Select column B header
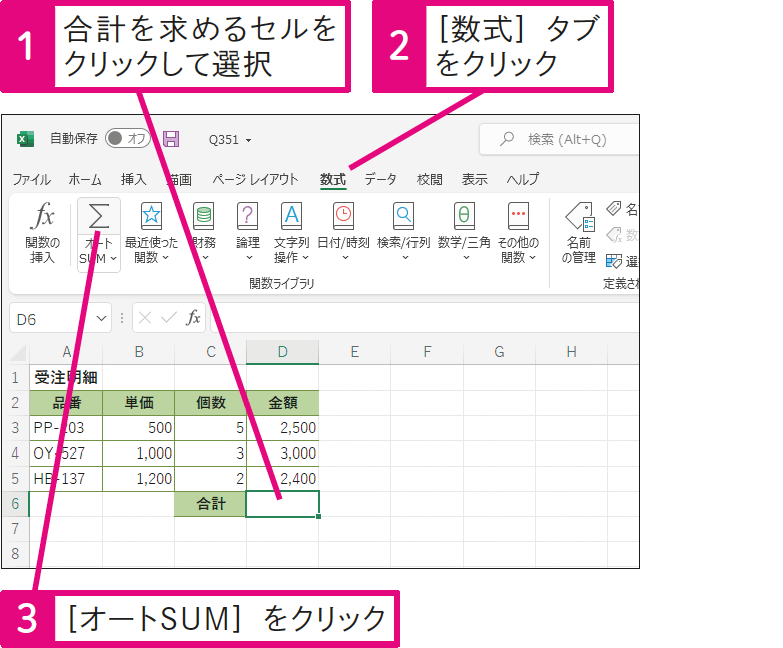The image size is (783, 648). click(x=139, y=352)
